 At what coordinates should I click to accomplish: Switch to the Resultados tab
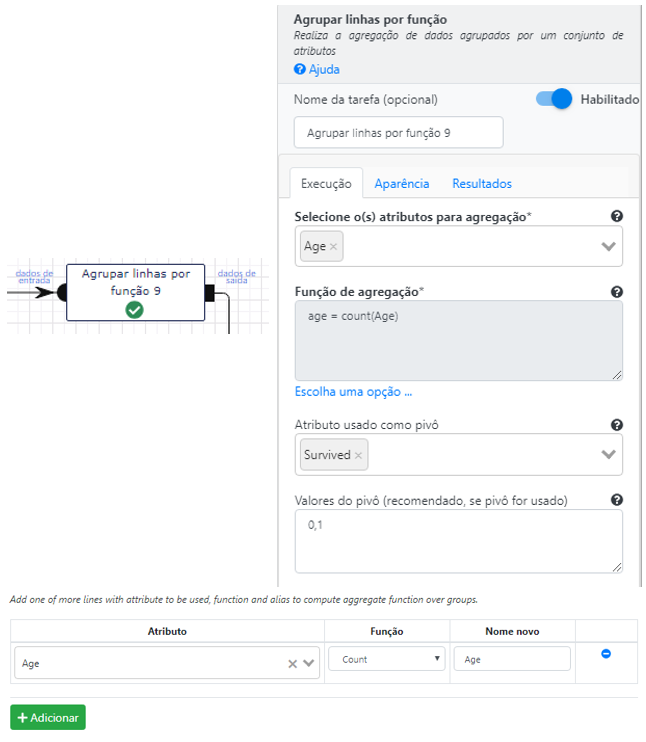click(x=482, y=184)
